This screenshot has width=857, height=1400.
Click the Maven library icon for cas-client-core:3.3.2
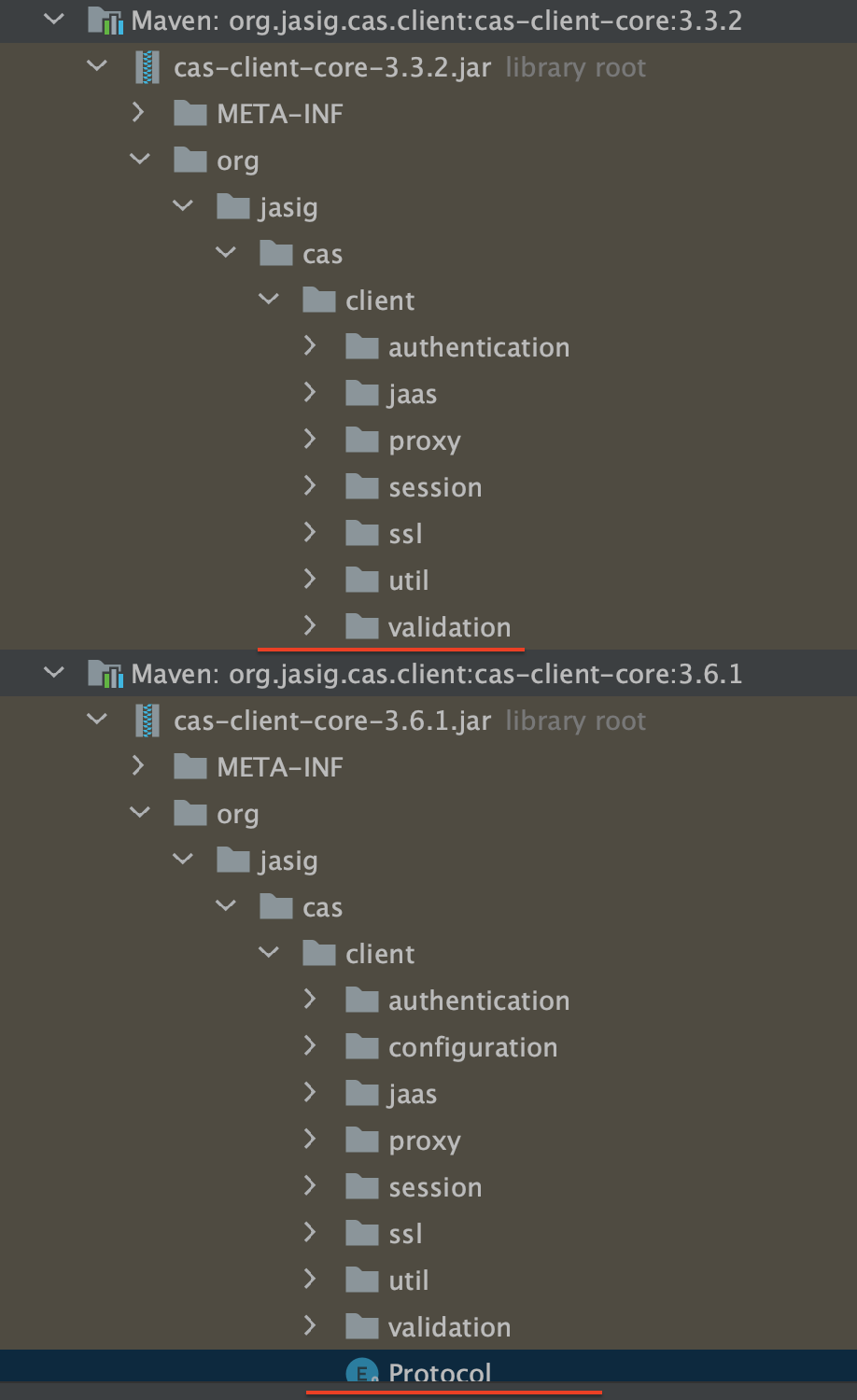click(105, 21)
